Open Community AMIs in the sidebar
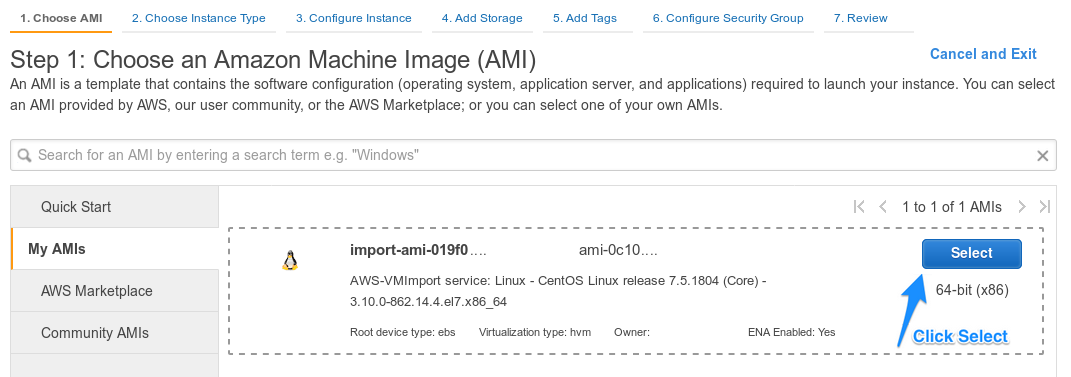Image resolution: width=1071 pixels, height=377 pixels. pyautogui.click(x=115, y=333)
